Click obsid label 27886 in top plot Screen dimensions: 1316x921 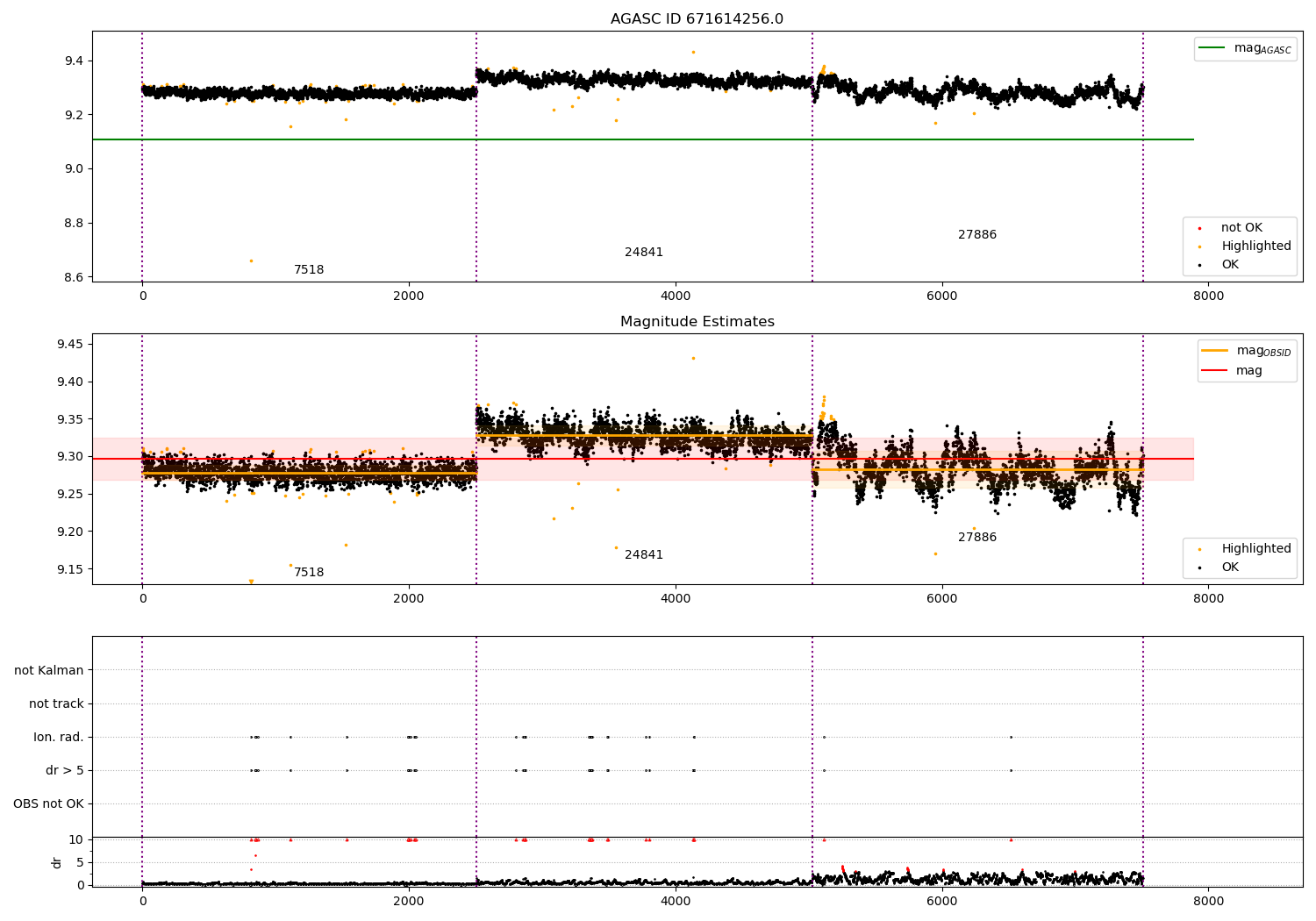(x=977, y=235)
